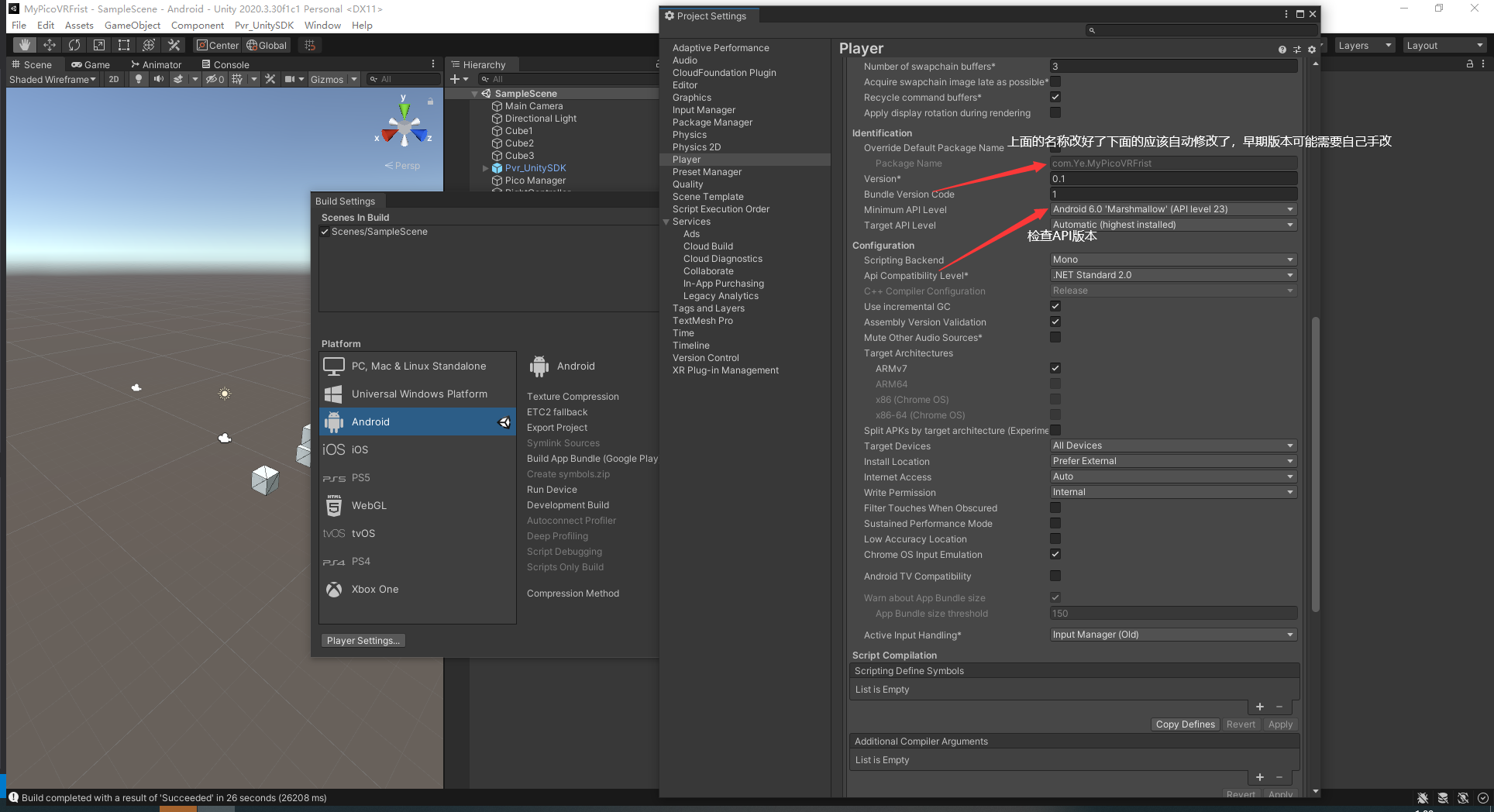Select iOS platform in Build Settings
Screen dimensions: 1494x812
pyautogui.click(x=418, y=449)
